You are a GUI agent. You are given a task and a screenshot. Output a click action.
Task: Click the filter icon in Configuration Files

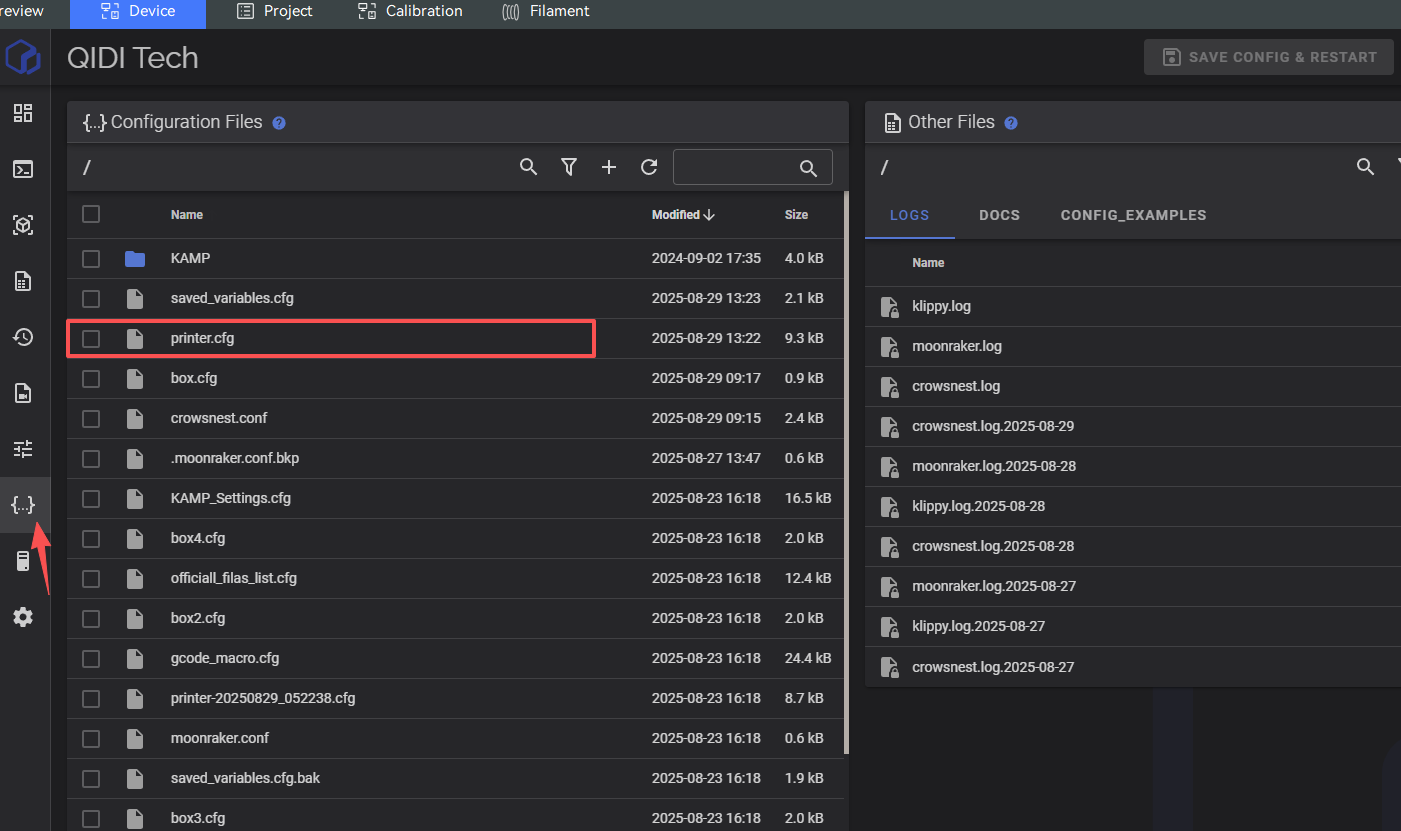coord(569,167)
